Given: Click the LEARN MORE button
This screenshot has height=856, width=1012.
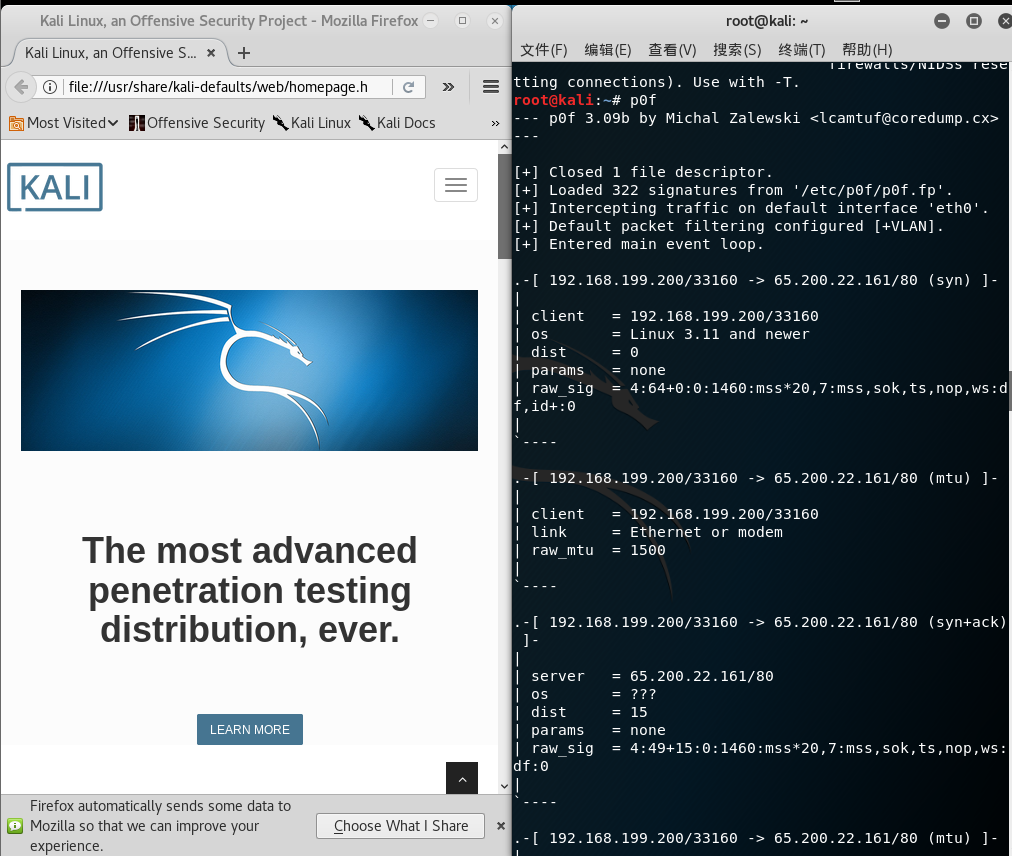Looking at the screenshot, I should coord(249,729).
